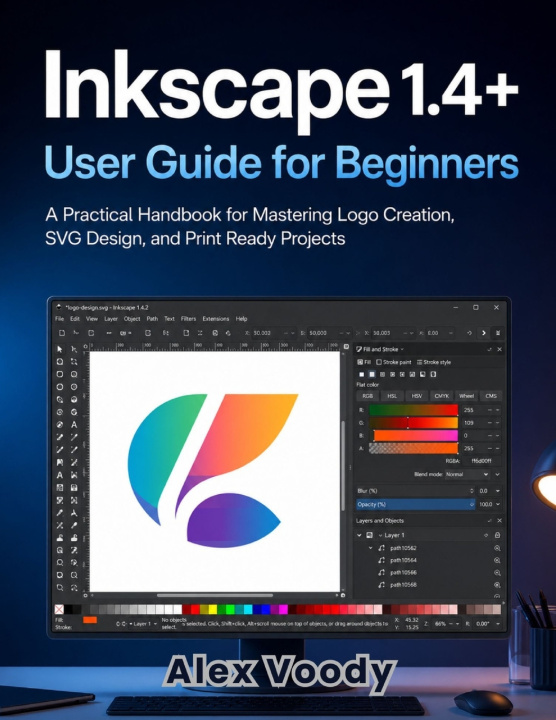The height and width of the screenshot is (720, 556).
Task: Click zoom icon next to path10564
Action: (497, 560)
